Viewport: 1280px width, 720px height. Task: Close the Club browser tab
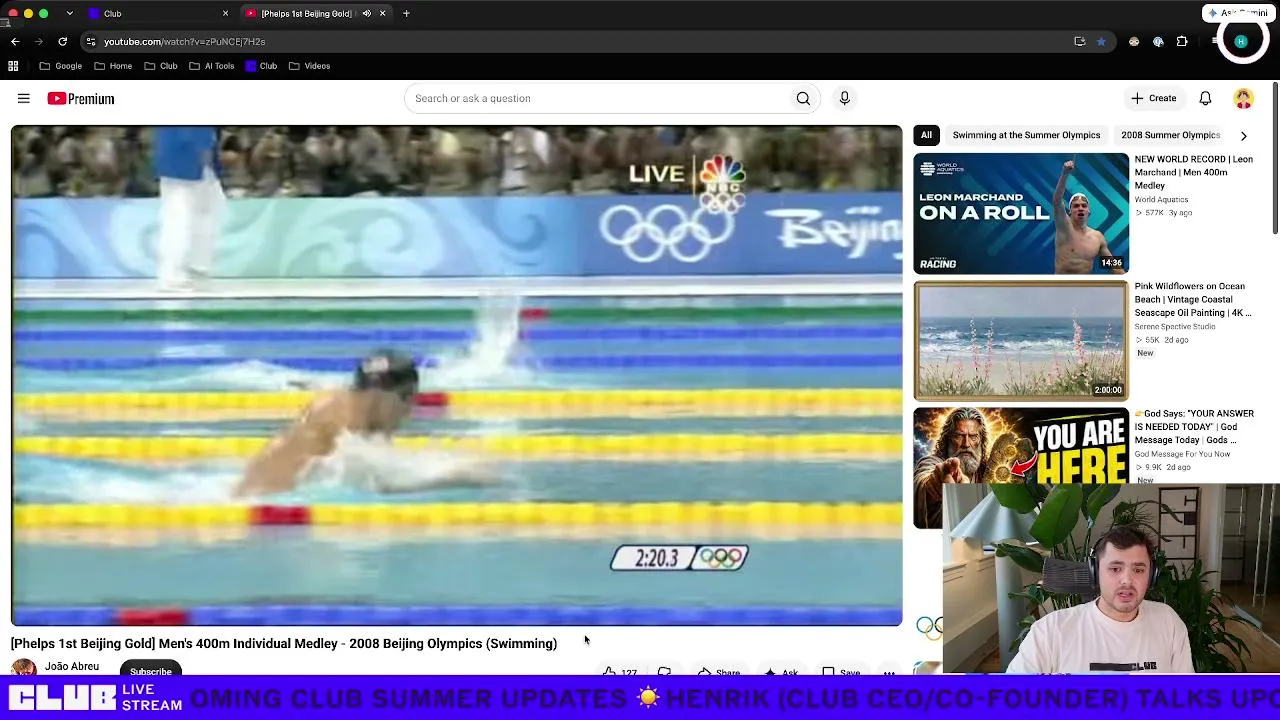pyautogui.click(x=225, y=13)
